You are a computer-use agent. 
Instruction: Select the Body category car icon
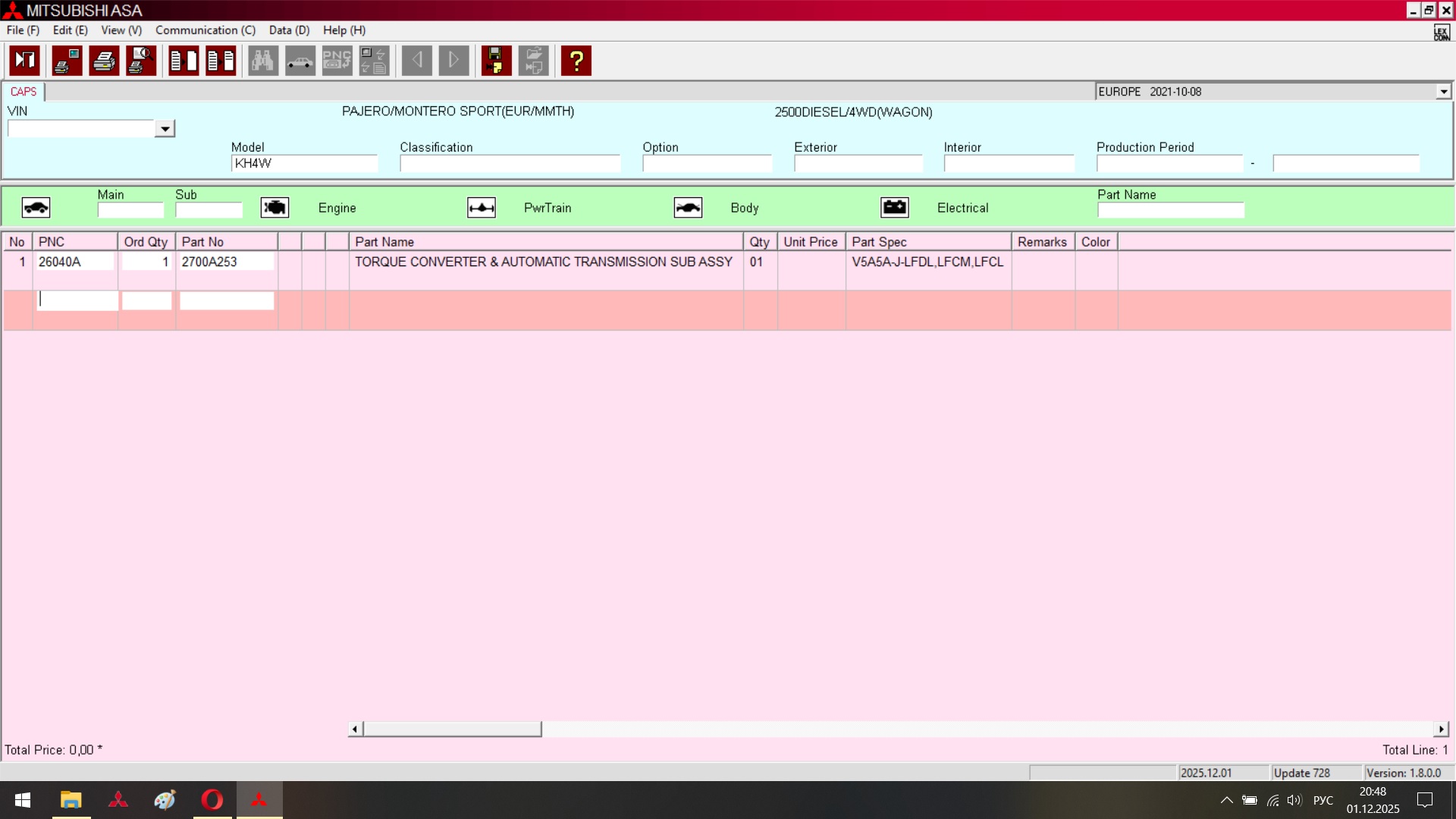click(688, 208)
